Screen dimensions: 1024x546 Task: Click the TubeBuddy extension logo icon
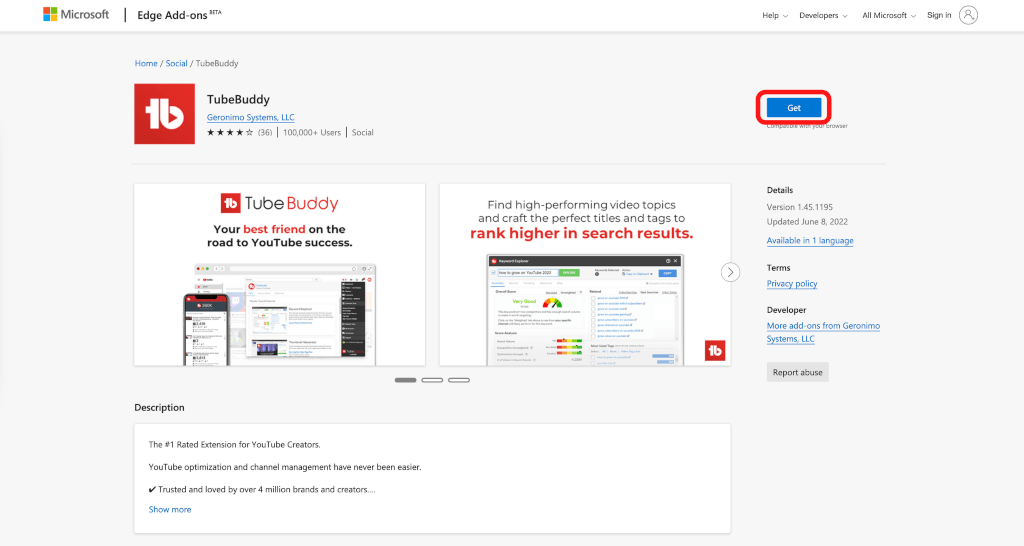[x=164, y=114]
